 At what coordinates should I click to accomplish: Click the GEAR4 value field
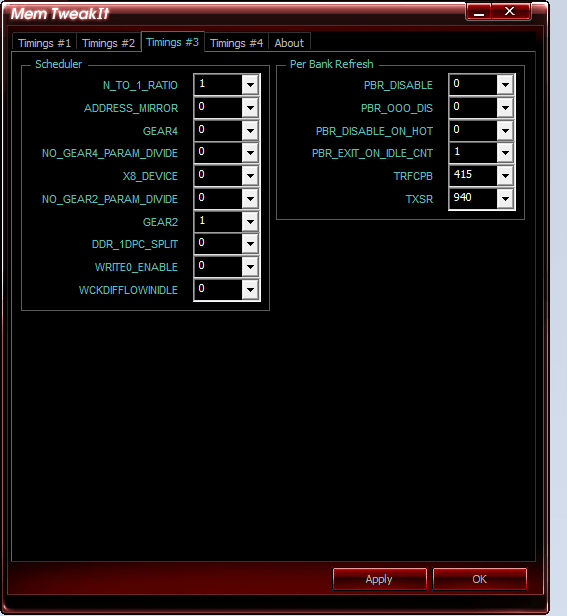(x=218, y=131)
